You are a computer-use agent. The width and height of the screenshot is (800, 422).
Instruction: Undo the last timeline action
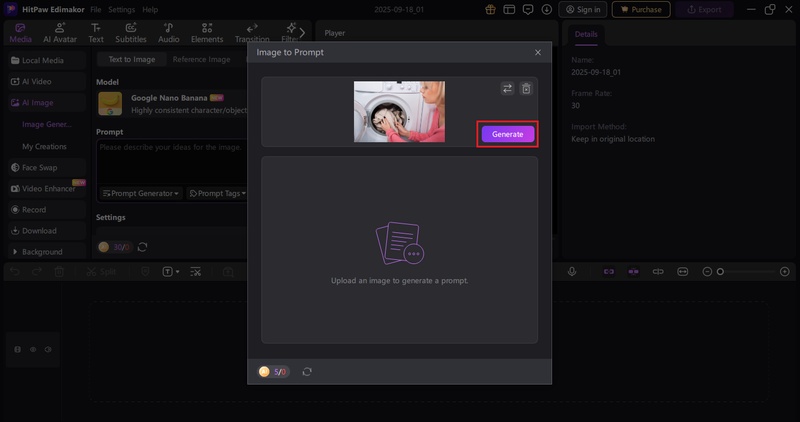15,272
